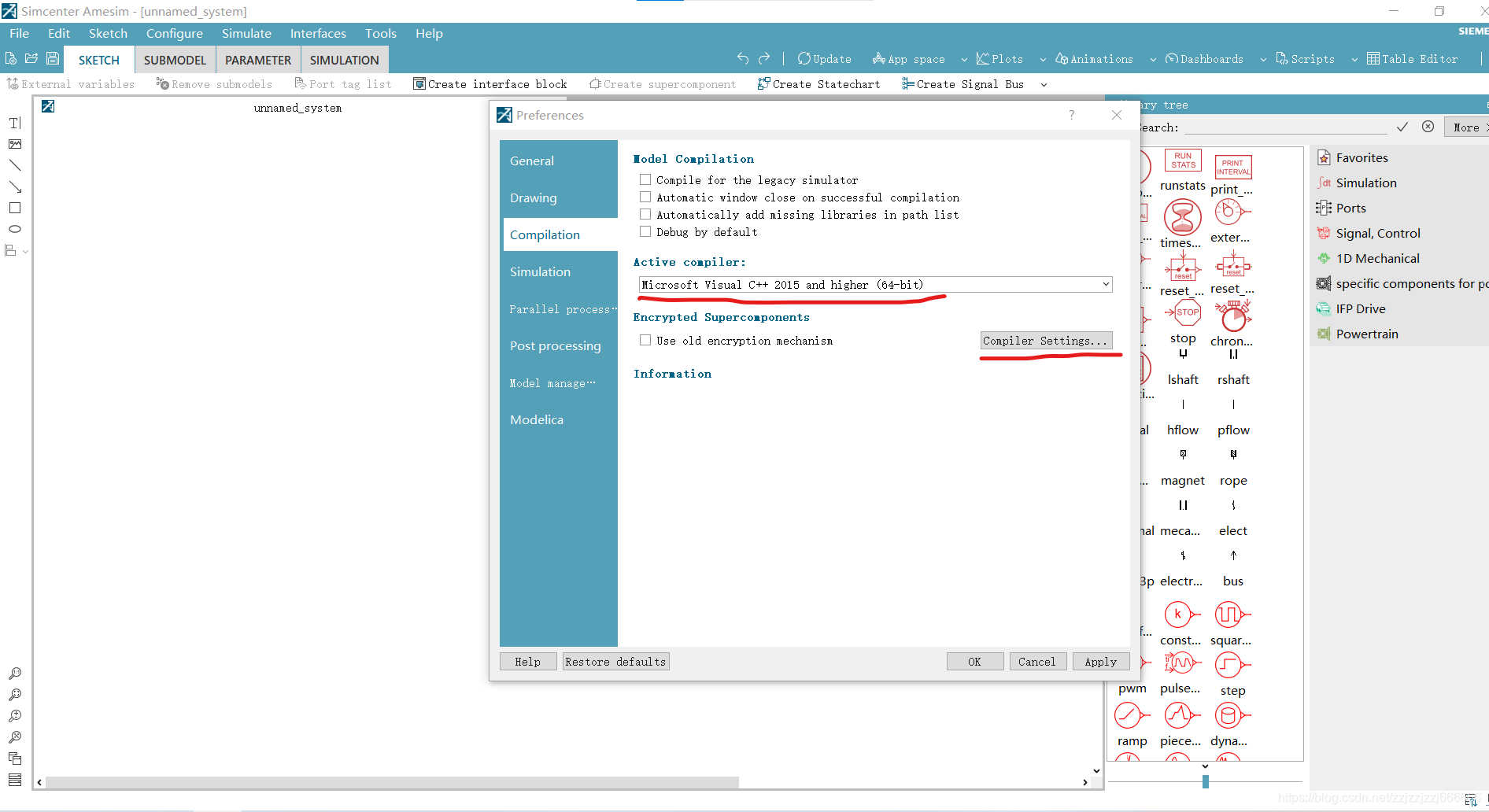The image size is (1489, 812).
Task: Click the Redo arrow icon
Action: (764, 58)
